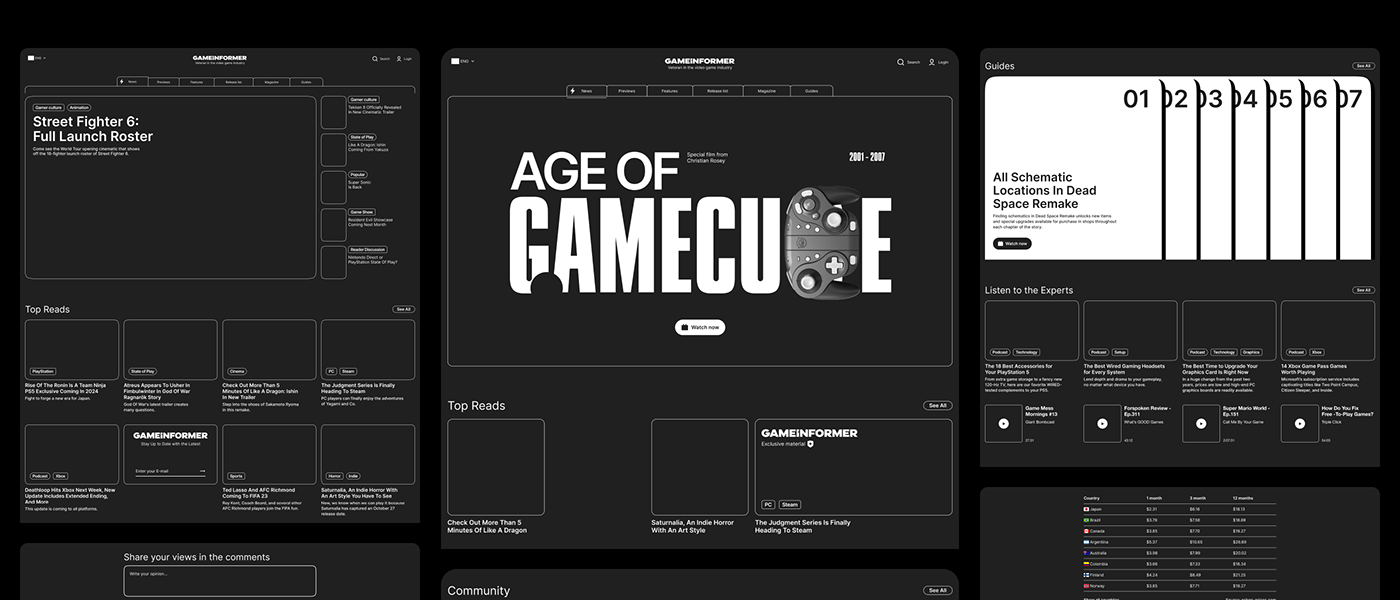Click the camera icon on the Watch now button
The width and height of the screenshot is (1400, 600).
[686, 327]
